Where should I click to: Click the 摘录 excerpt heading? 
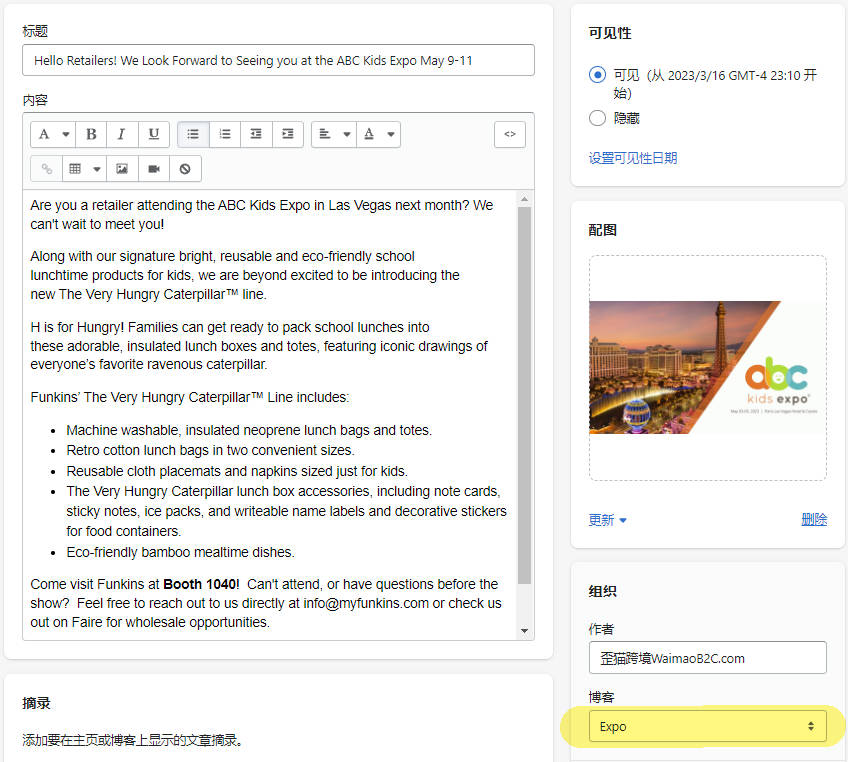(x=36, y=703)
